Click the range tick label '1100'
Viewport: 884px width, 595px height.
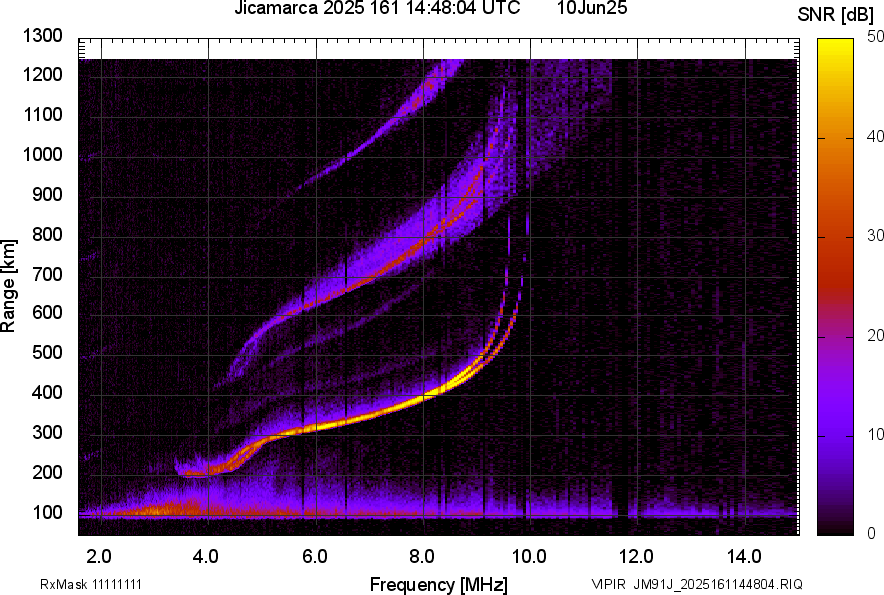[43, 114]
